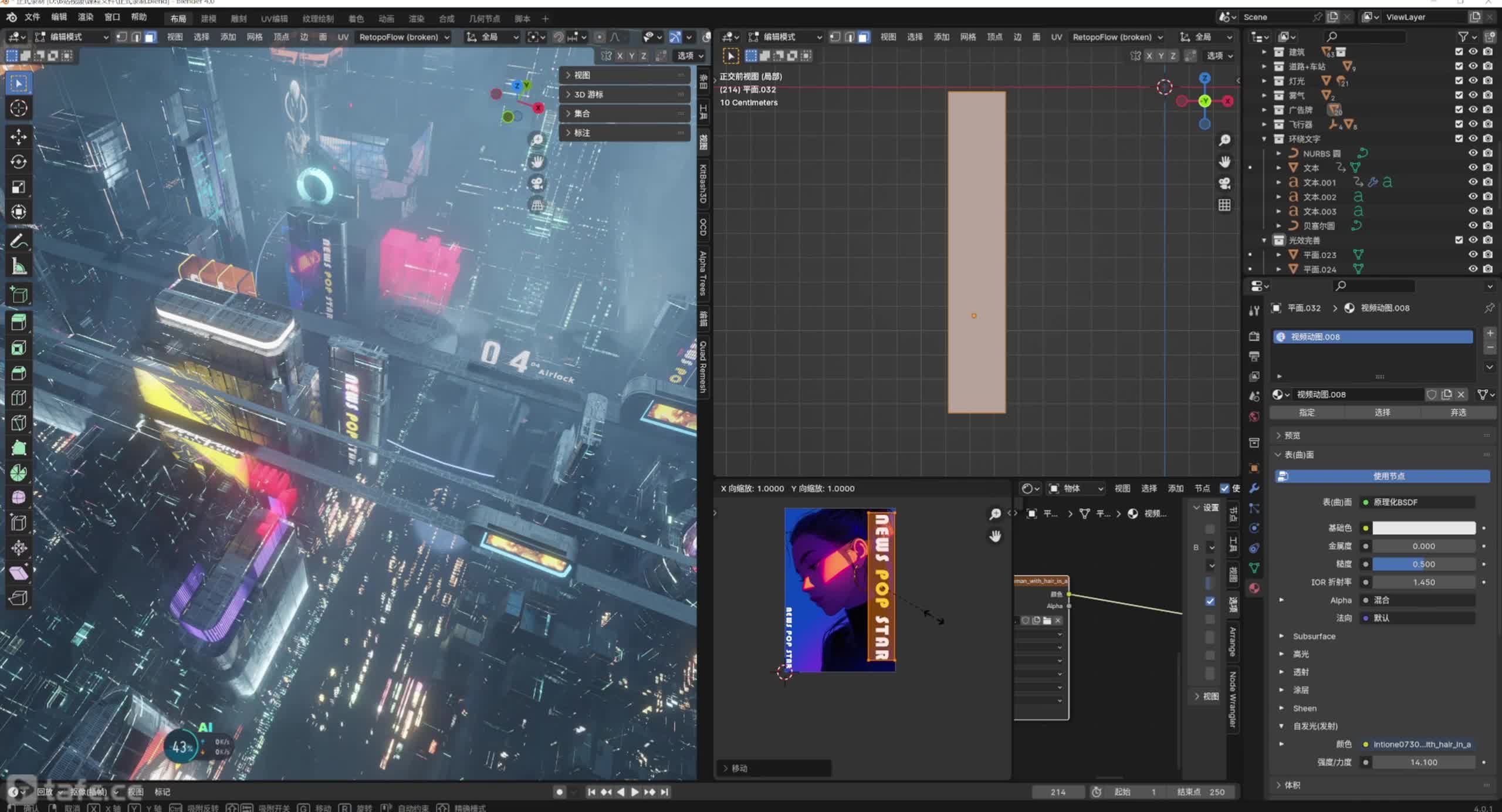Select the Loop Cut tool
Image resolution: width=1502 pixels, height=812 pixels.
click(x=19, y=398)
